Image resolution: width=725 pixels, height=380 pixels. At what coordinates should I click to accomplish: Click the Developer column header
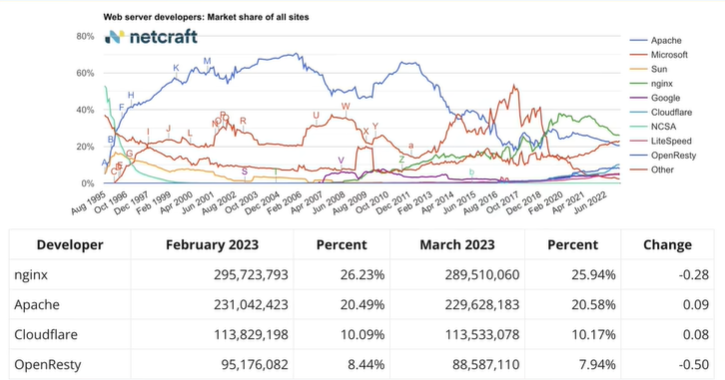[70, 245]
